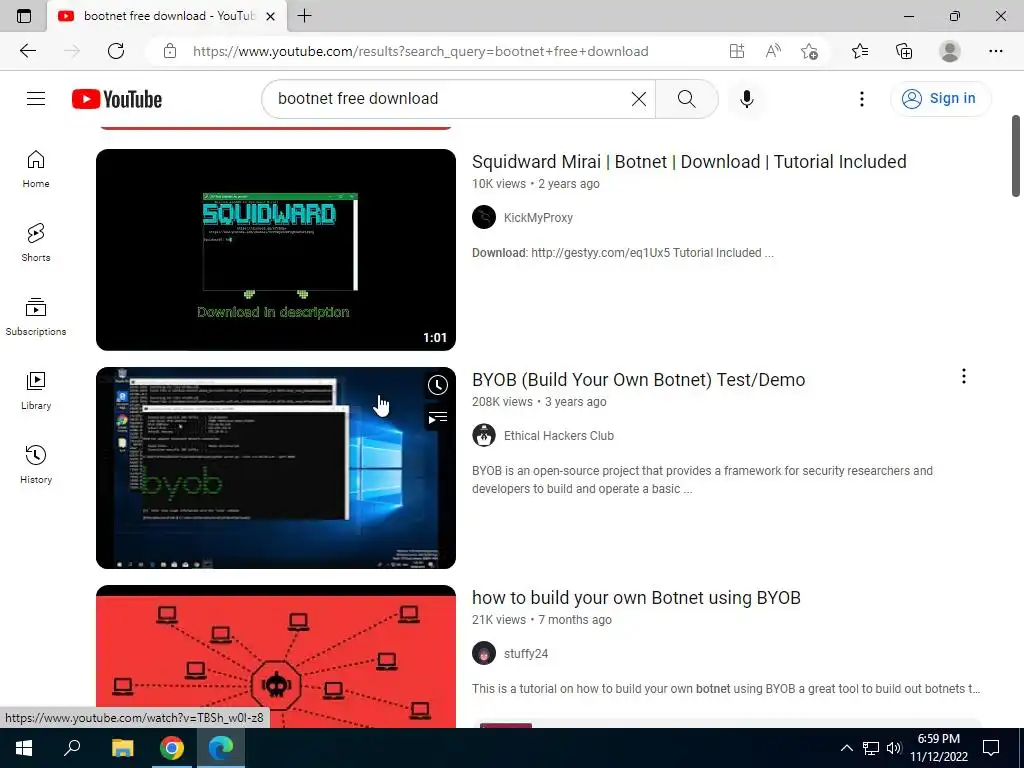Image resolution: width=1024 pixels, height=768 pixels.
Task: Open action menu for BYOB Test/Demo video
Action: click(963, 376)
